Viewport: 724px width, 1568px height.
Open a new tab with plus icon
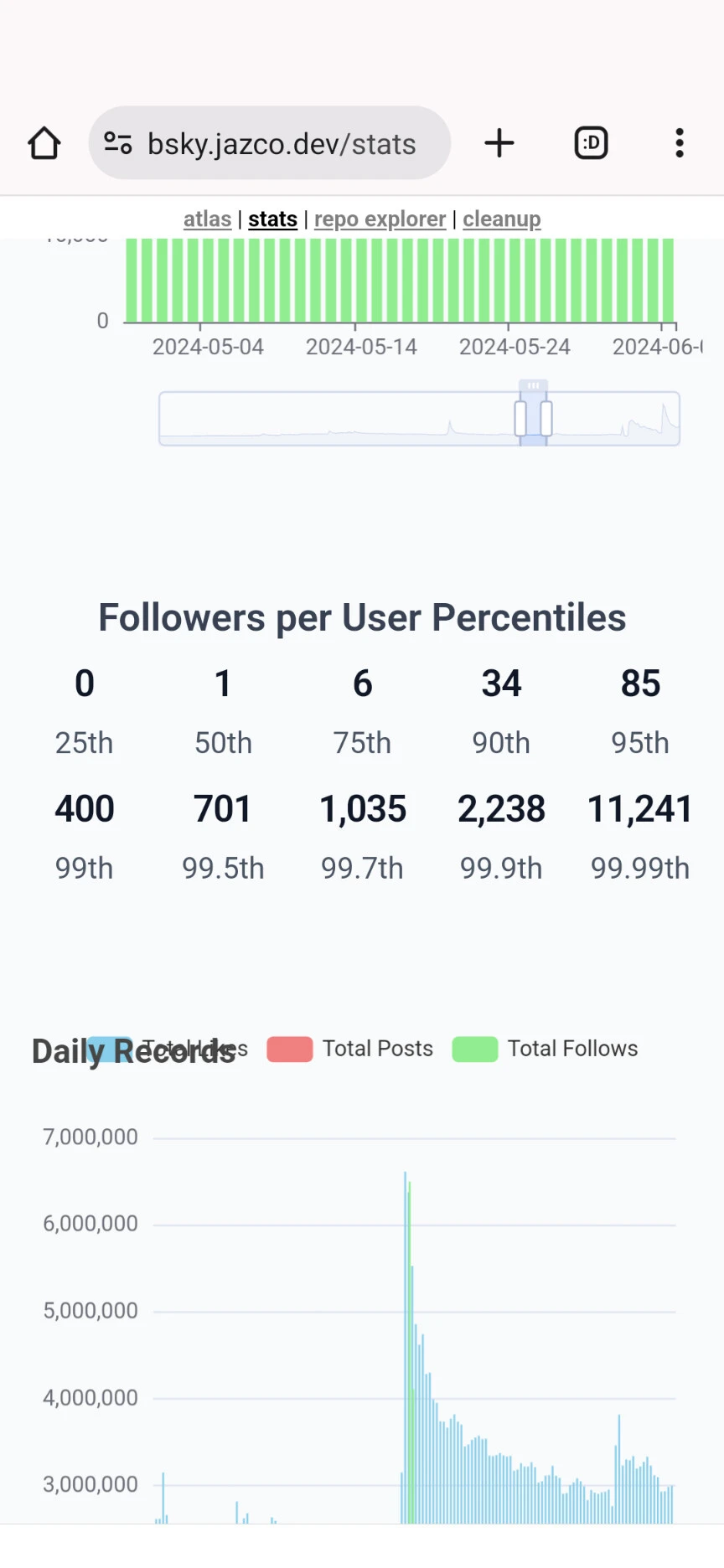[499, 143]
